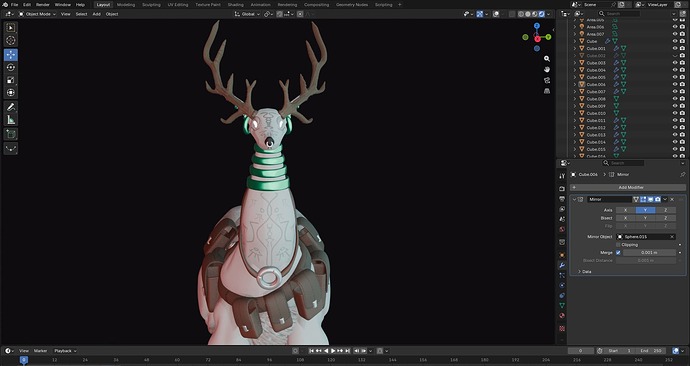Toggle Mirror modifier render camera icon
Viewport: 690px width, 366px height.
click(x=657, y=199)
